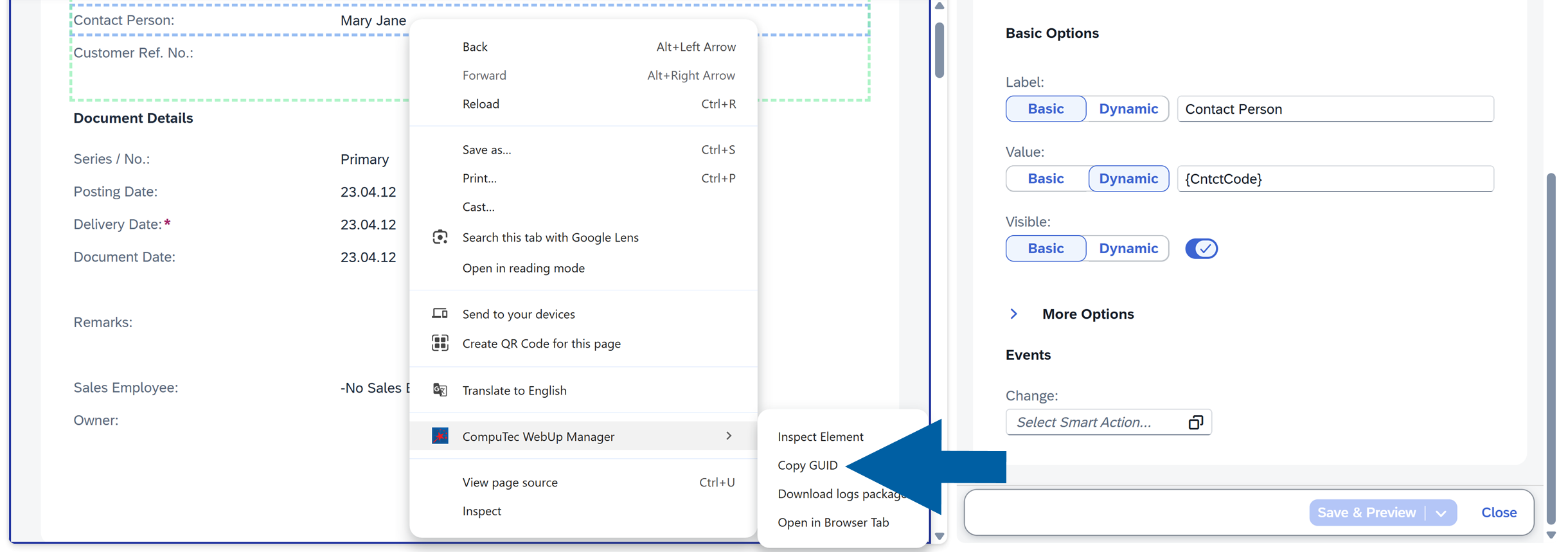Image resolution: width=1568 pixels, height=552 pixels.
Task: Set Value mode to Basic
Action: pyautogui.click(x=1046, y=179)
